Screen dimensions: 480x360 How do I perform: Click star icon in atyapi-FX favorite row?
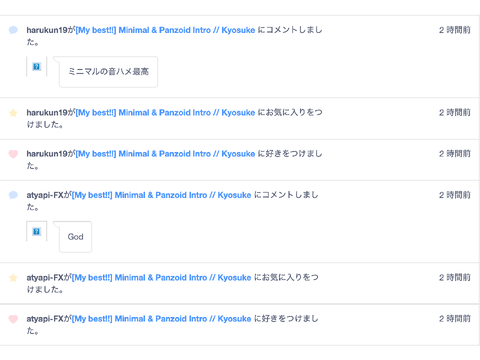(13, 278)
